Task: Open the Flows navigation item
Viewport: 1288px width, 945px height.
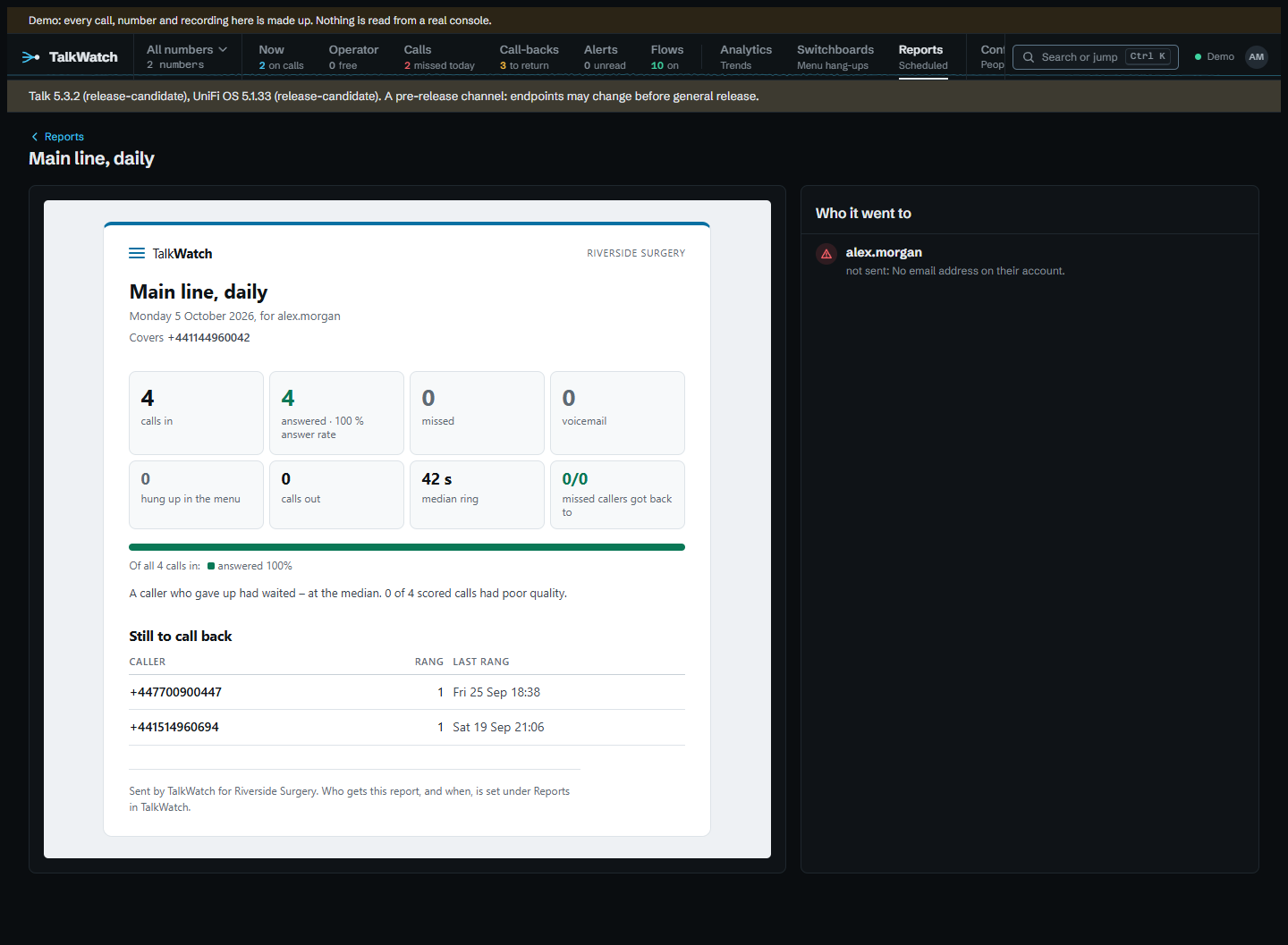Action: [666, 56]
